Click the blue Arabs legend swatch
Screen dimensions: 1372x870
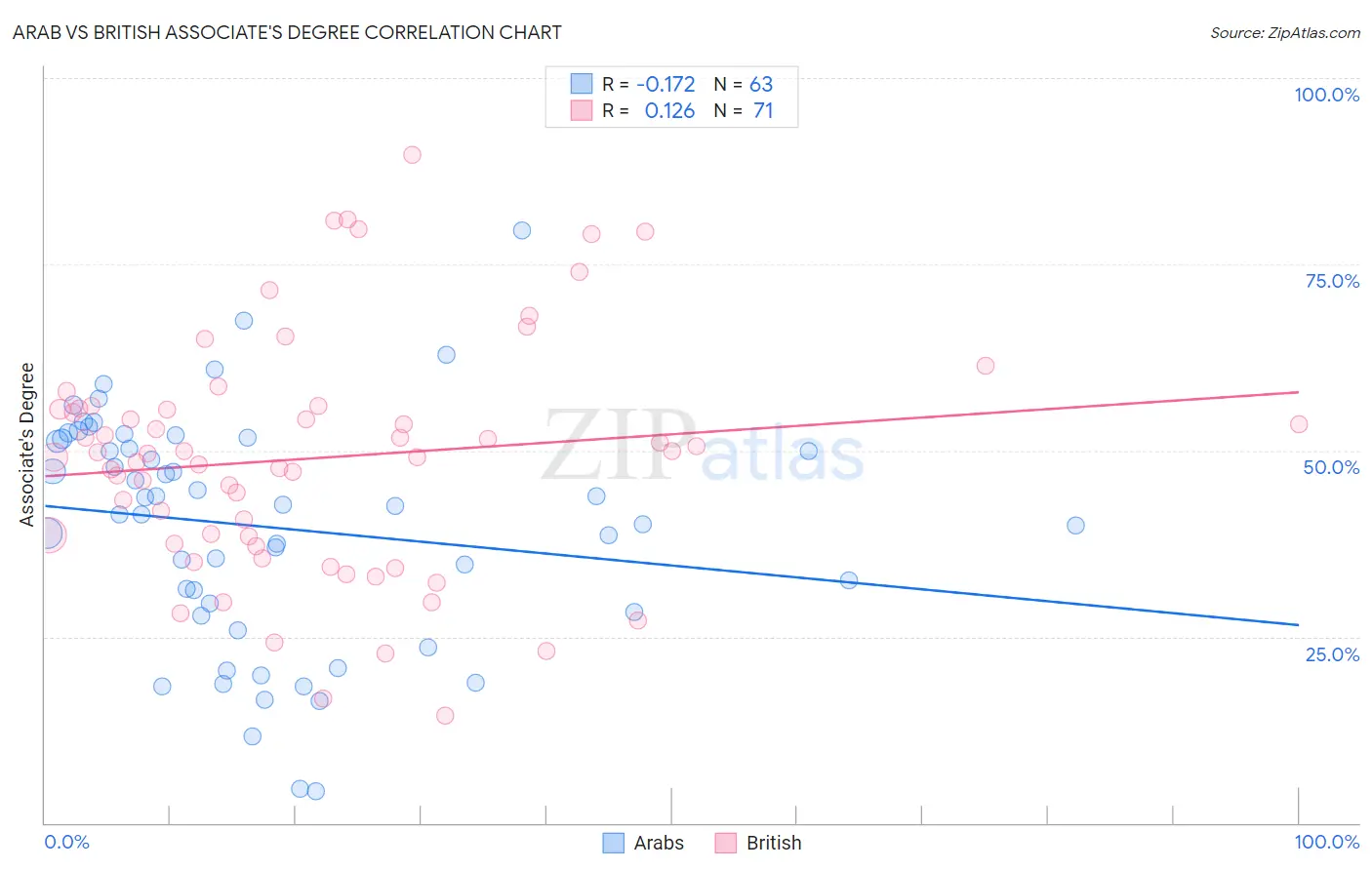pyautogui.click(x=613, y=843)
